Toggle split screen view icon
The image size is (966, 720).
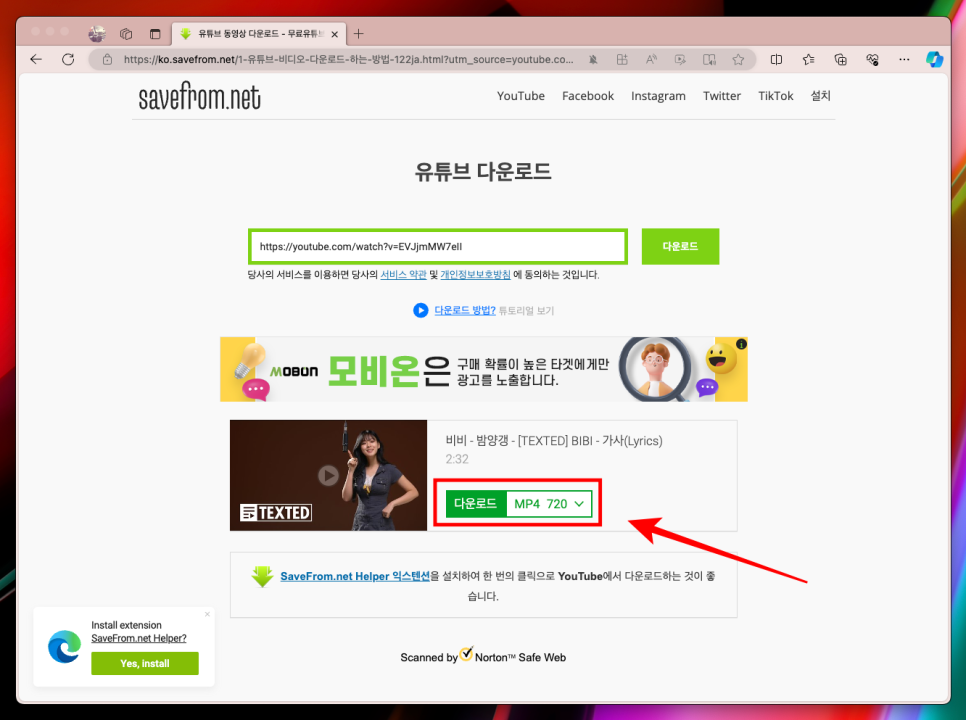click(776, 59)
